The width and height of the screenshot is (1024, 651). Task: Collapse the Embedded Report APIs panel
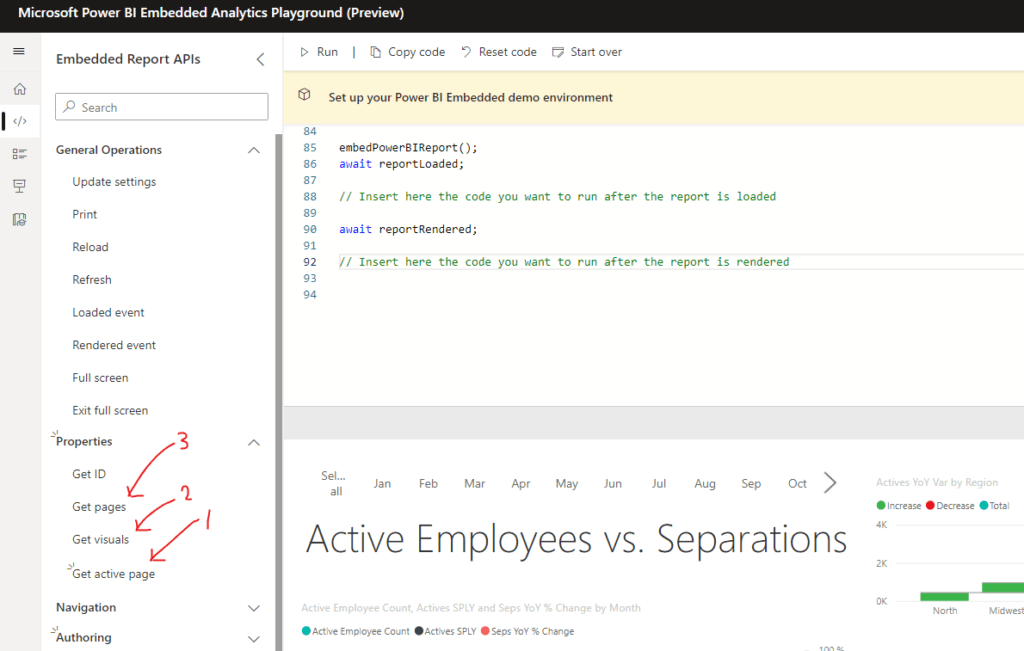tap(260, 59)
